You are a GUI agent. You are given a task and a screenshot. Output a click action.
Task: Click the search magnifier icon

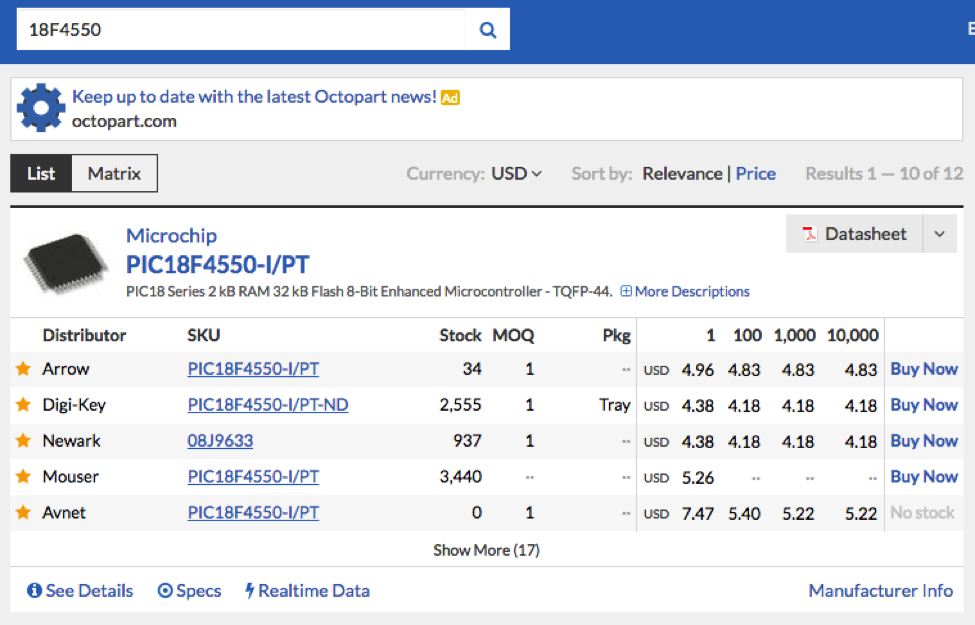point(488,30)
